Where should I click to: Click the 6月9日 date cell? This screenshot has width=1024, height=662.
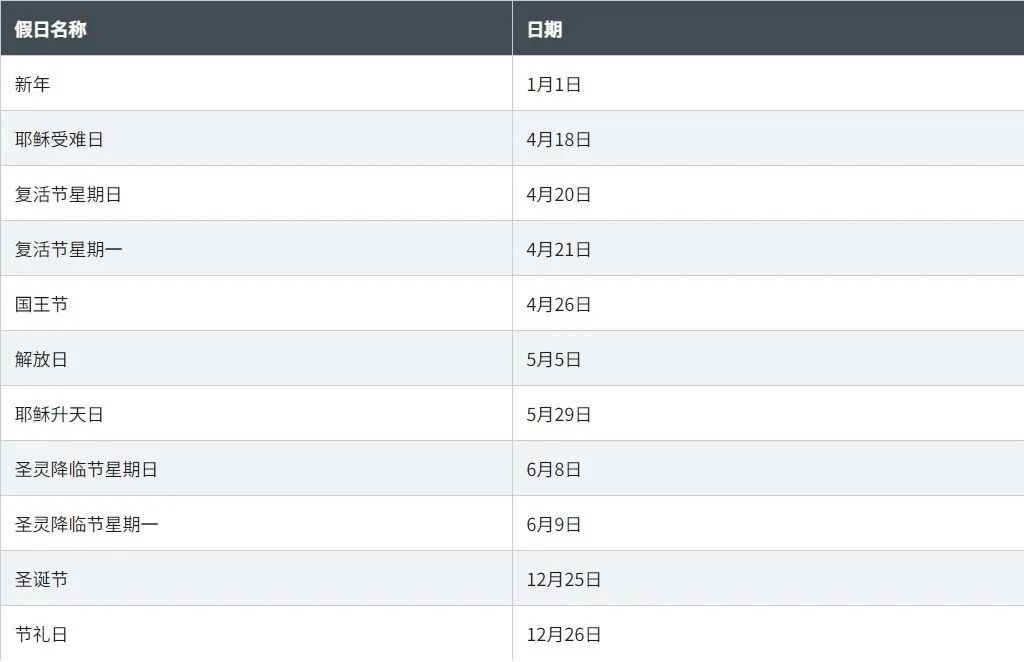pos(554,524)
